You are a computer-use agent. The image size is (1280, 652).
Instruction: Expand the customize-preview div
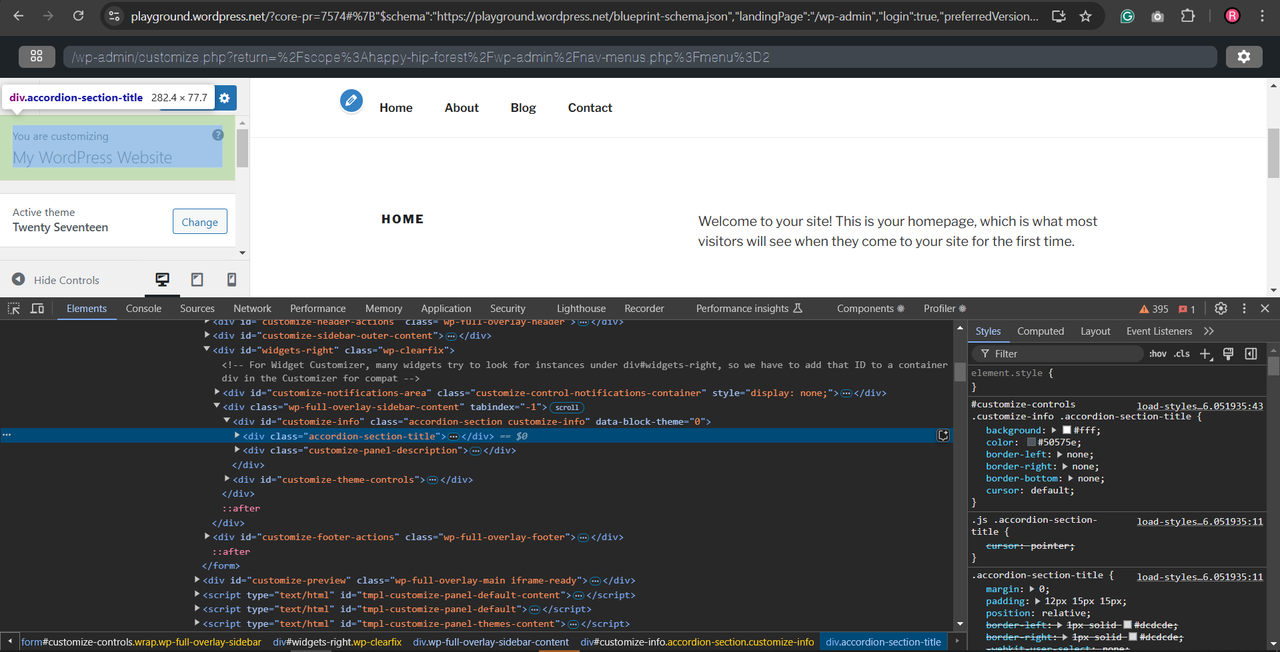point(198,580)
